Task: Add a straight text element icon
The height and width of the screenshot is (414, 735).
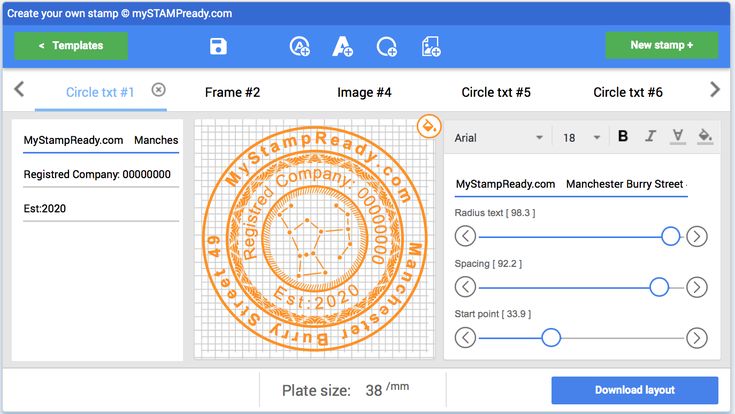Action: coord(342,46)
